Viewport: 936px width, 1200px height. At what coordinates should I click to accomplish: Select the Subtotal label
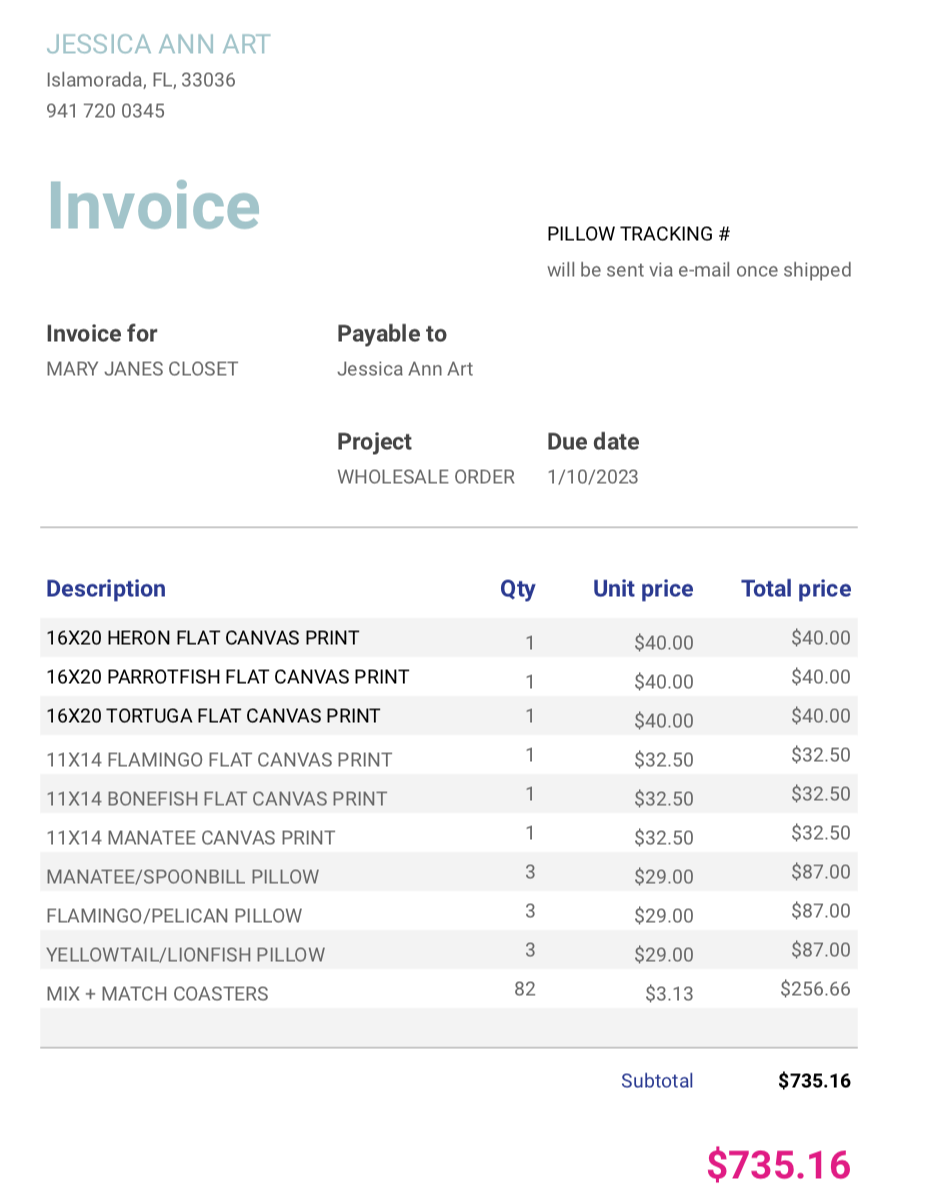[x=657, y=1081]
